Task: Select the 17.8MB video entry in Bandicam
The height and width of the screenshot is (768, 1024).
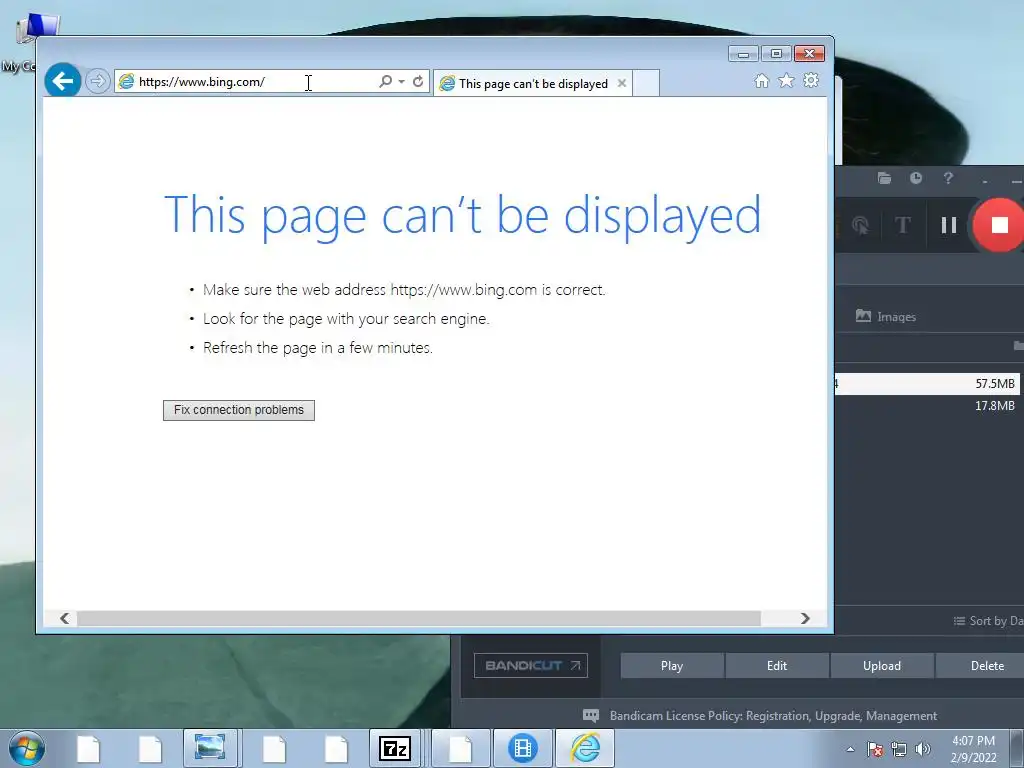Action: pos(927,406)
